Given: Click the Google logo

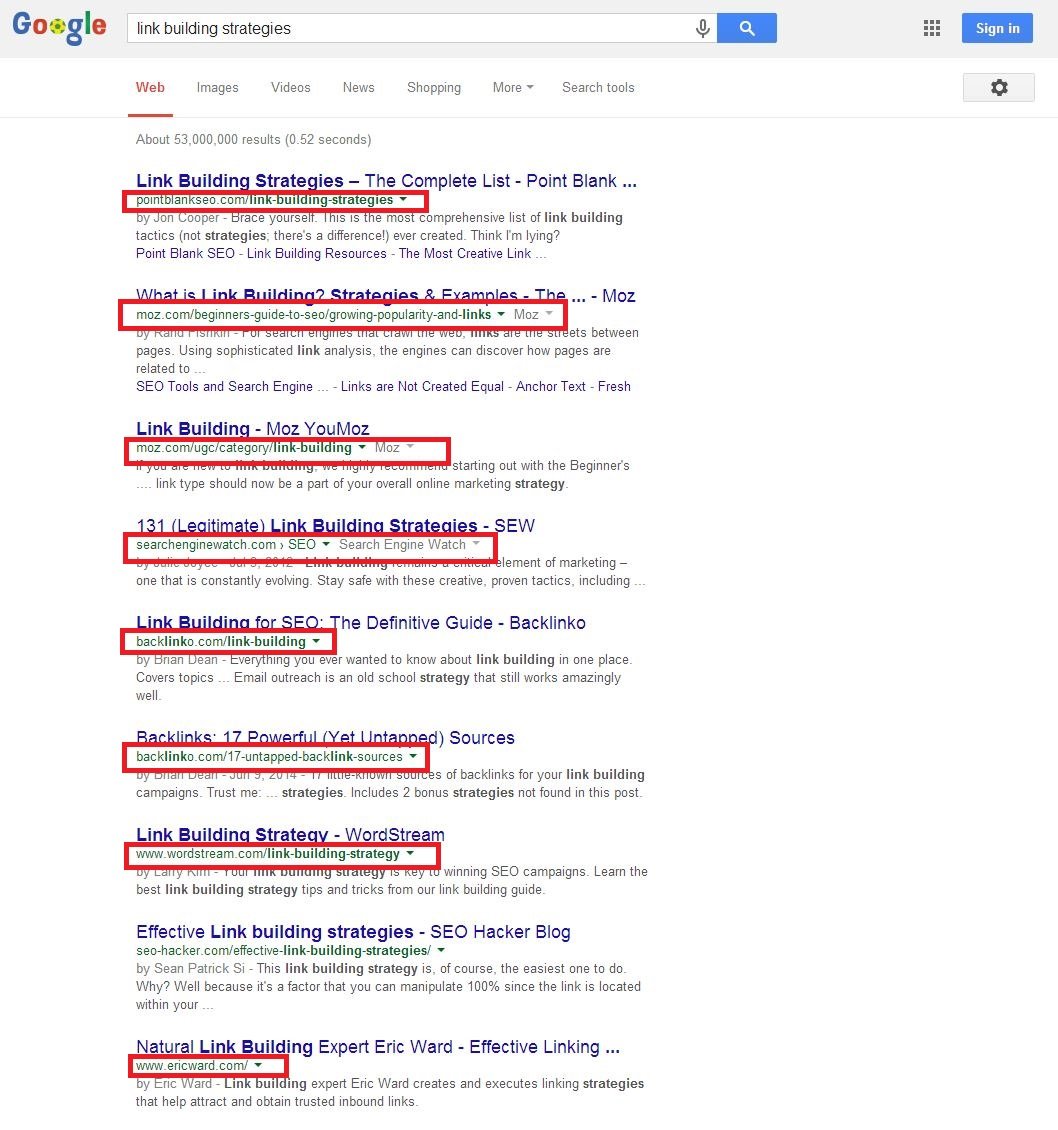Looking at the screenshot, I should [x=59, y=28].
